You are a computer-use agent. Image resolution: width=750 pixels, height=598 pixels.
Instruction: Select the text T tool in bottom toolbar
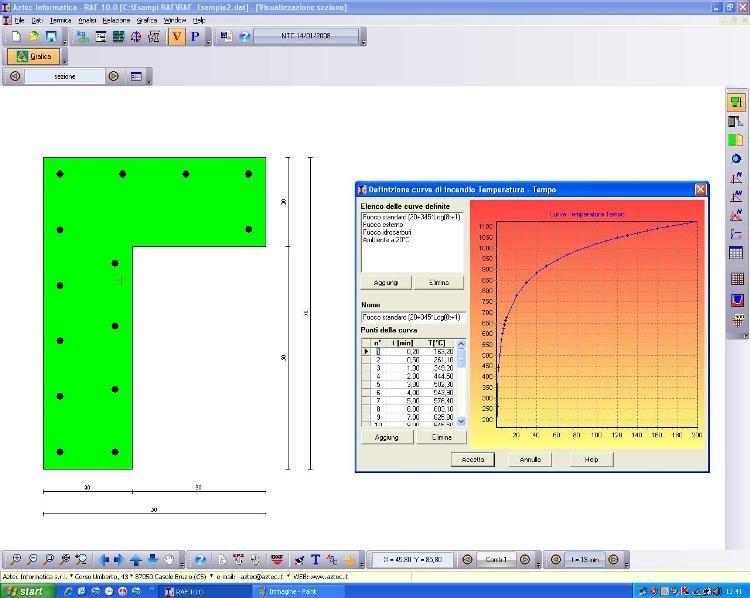tap(315, 560)
